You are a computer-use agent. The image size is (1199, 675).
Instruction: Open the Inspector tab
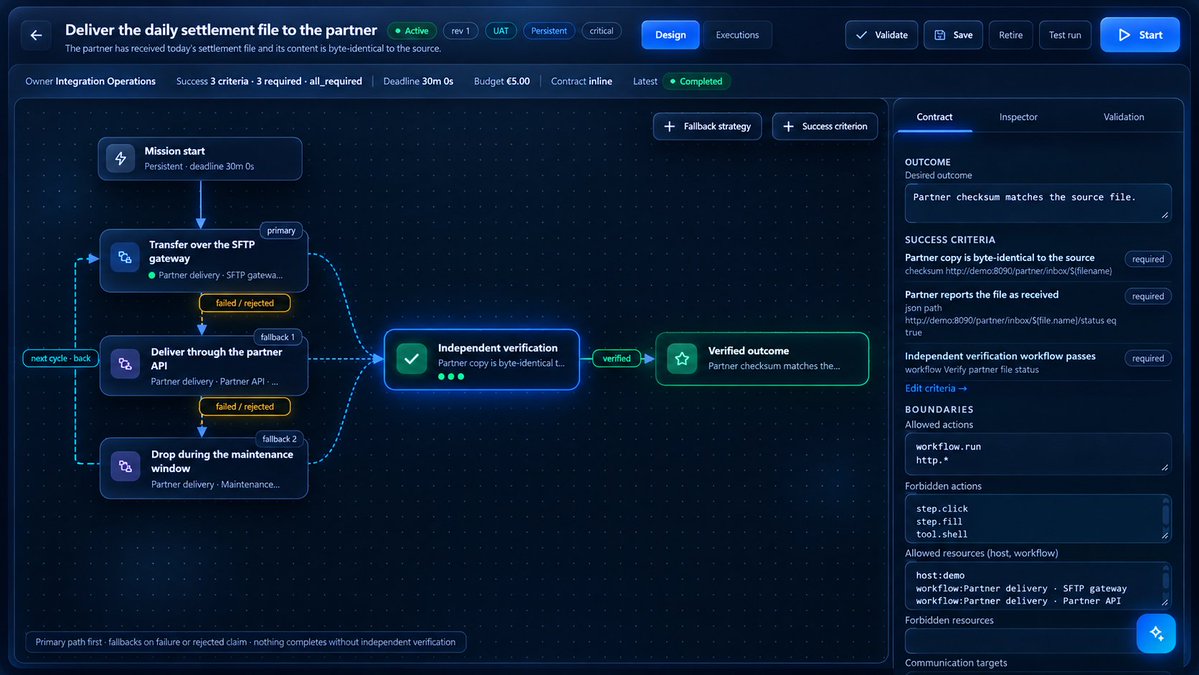point(1018,117)
